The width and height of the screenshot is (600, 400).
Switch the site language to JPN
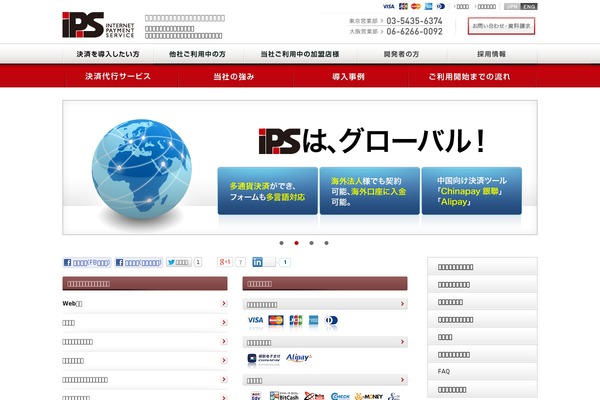512,7
